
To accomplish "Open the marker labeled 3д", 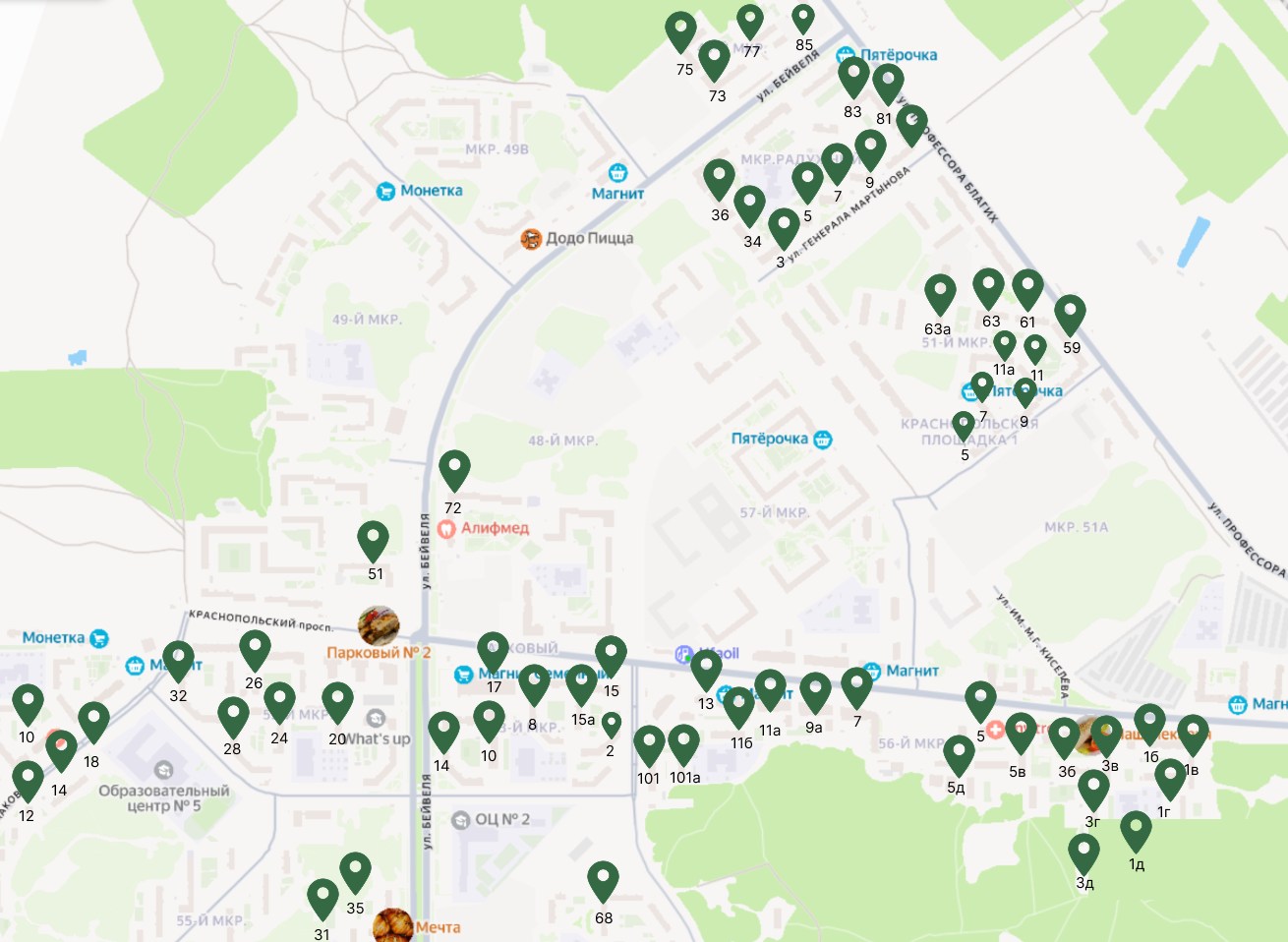I will (1083, 854).
